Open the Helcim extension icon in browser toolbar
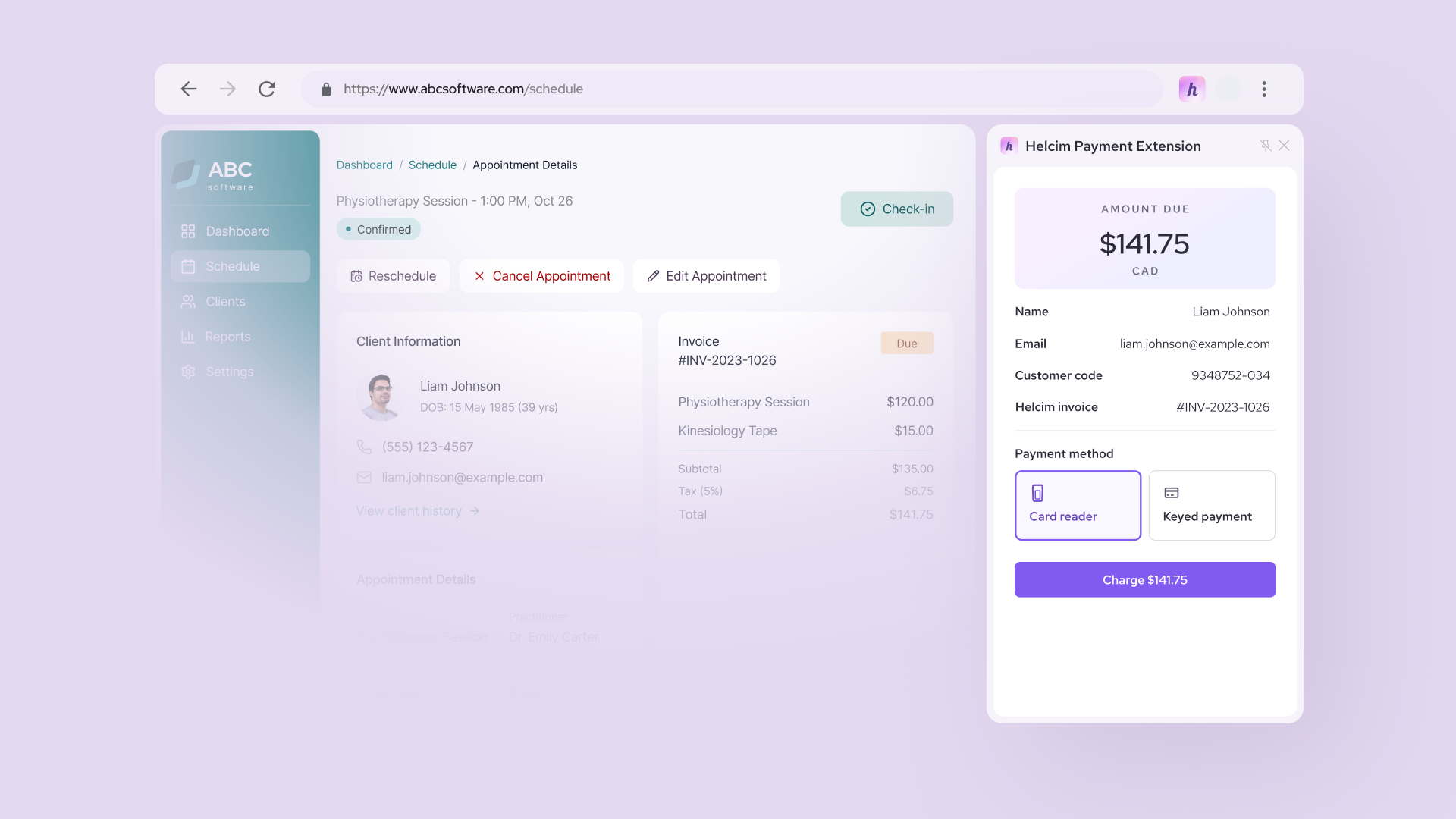 click(x=1191, y=89)
